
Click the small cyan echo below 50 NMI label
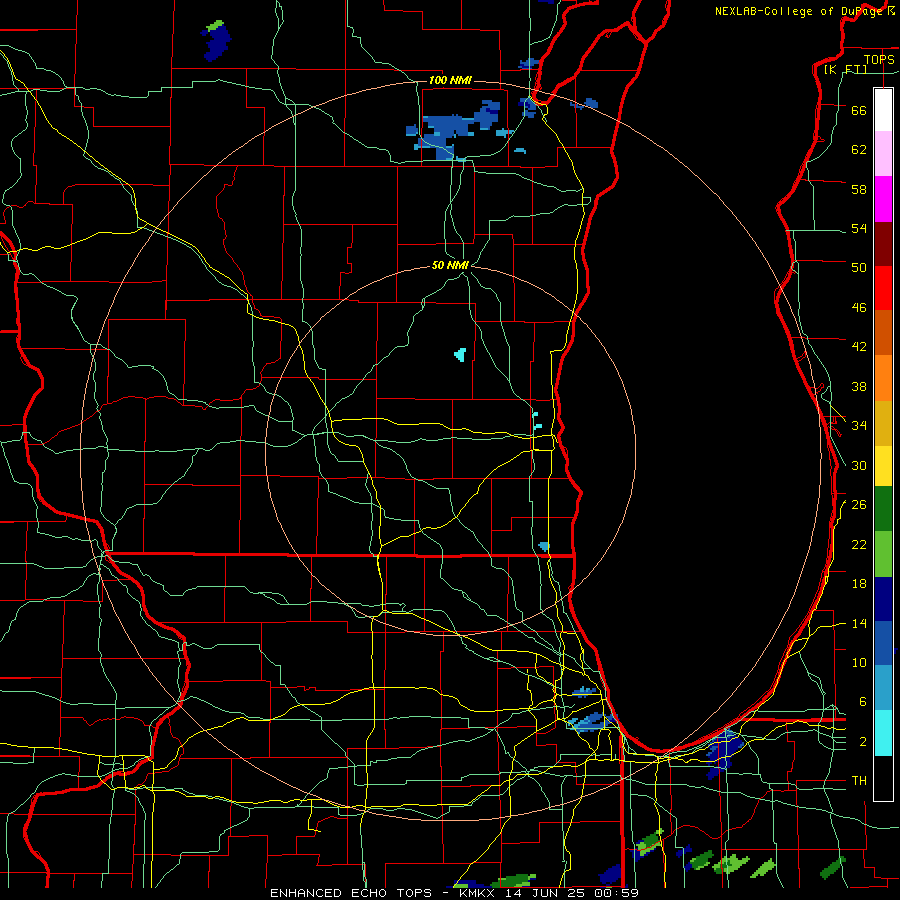pos(460,354)
